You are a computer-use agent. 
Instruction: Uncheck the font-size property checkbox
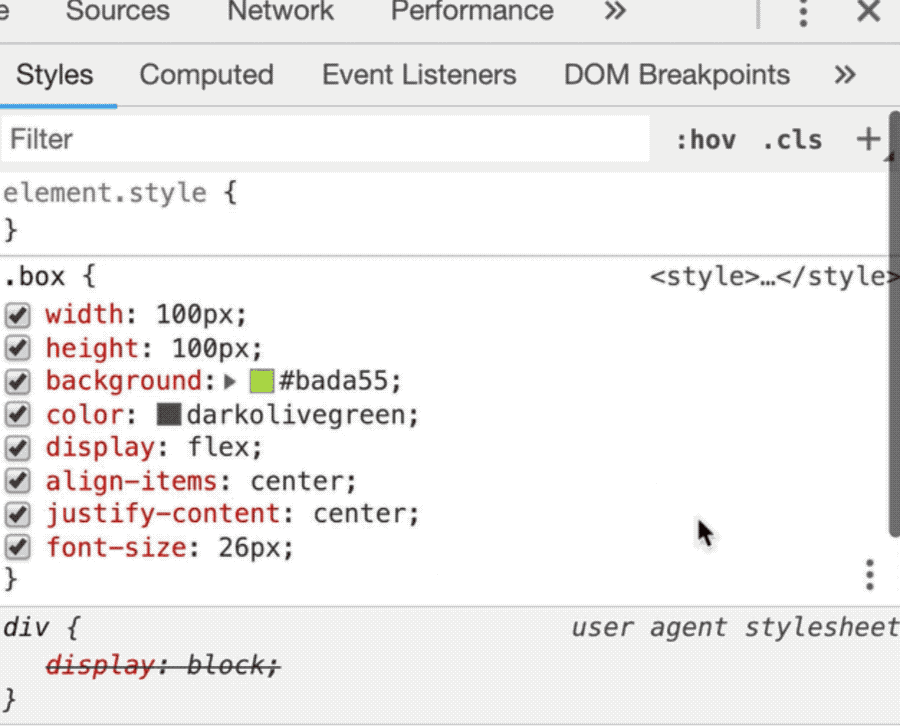18,548
